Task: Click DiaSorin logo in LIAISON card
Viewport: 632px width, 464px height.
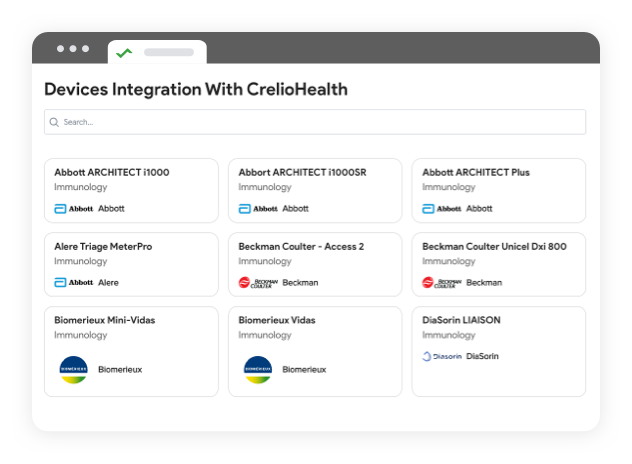Action: [x=441, y=356]
